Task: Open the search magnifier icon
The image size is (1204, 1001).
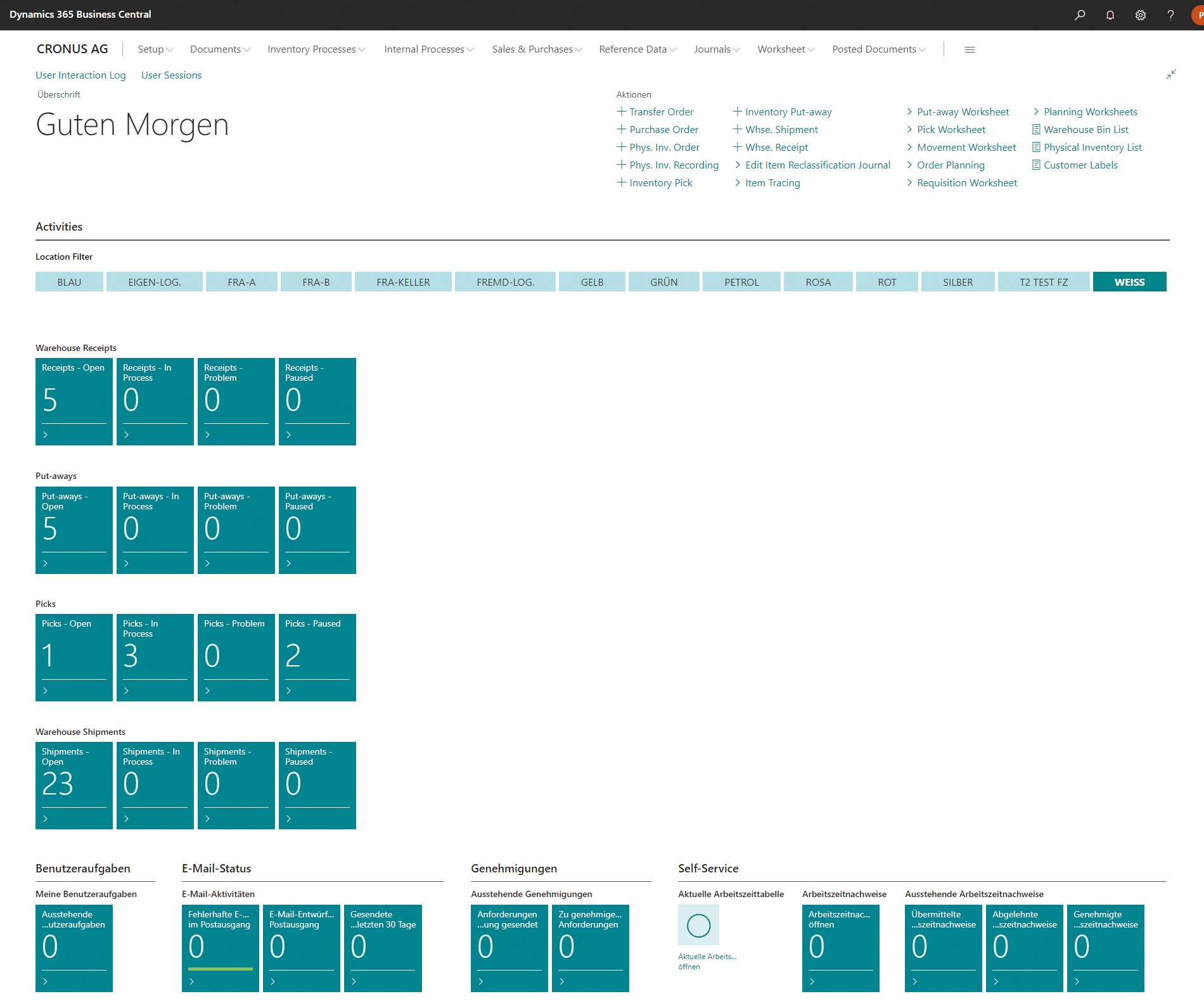Action: click(1080, 15)
